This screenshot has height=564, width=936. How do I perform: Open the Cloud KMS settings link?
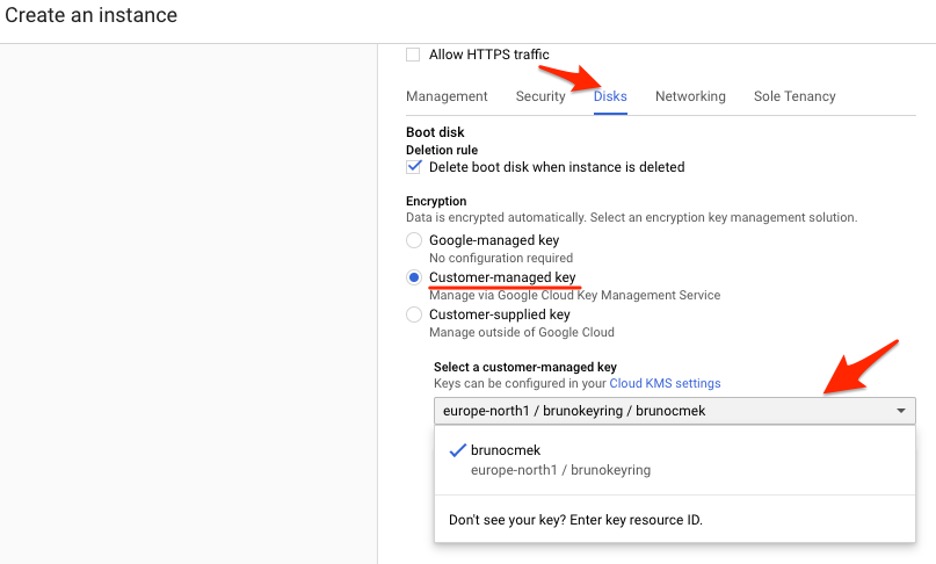tap(665, 384)
